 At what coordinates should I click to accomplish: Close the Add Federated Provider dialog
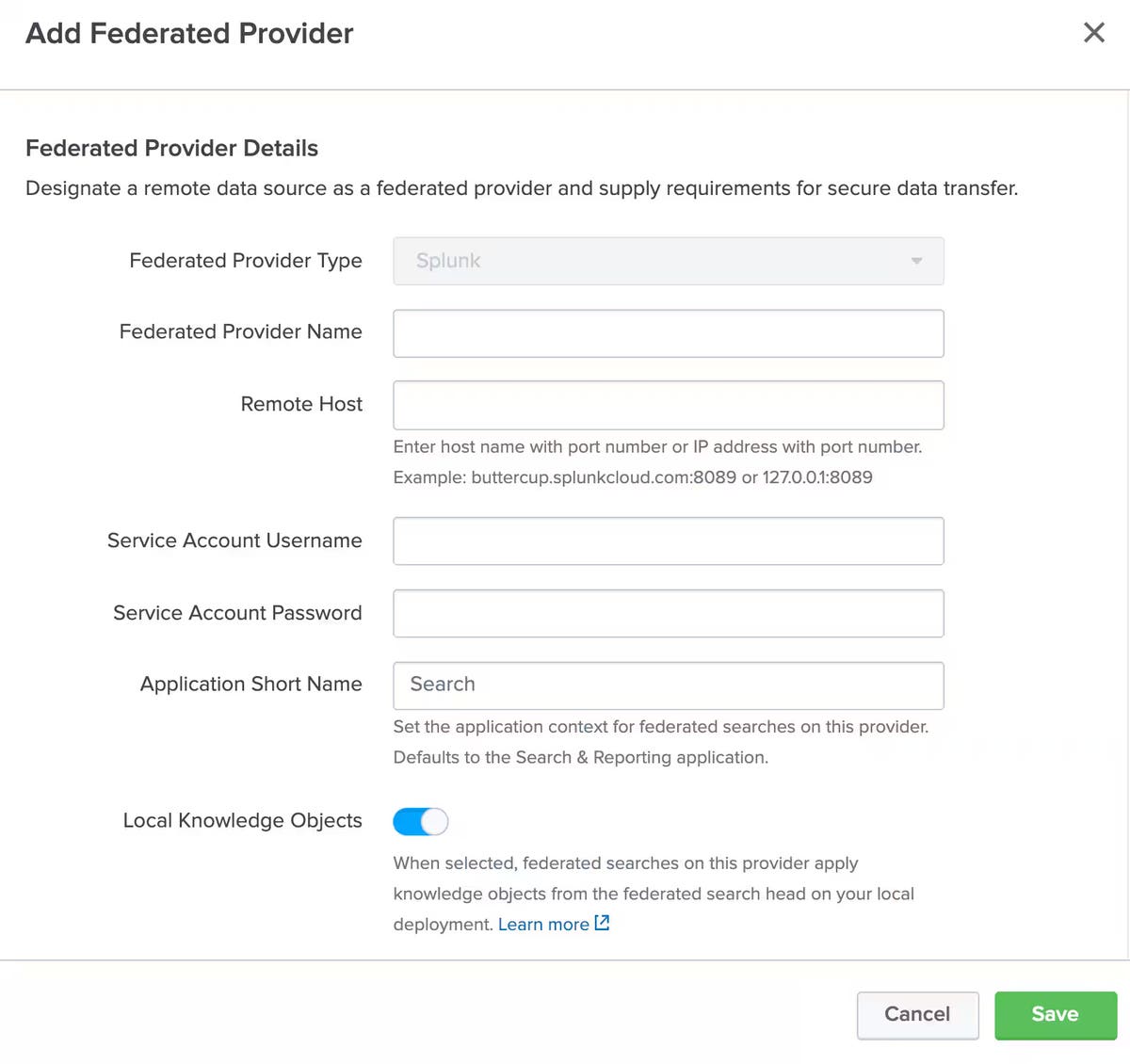tap(1093, 33)
